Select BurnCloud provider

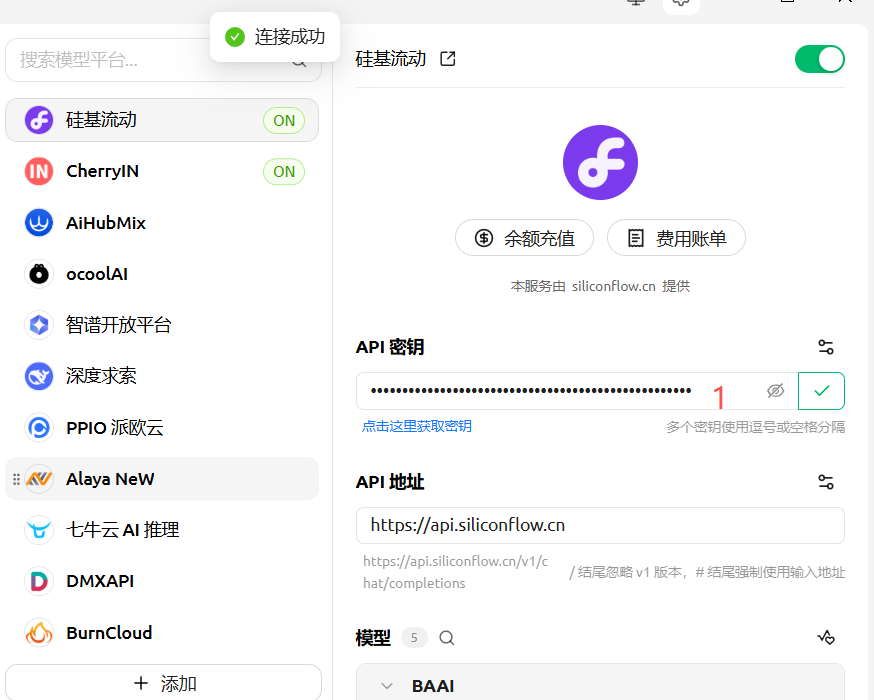(162, 633)
